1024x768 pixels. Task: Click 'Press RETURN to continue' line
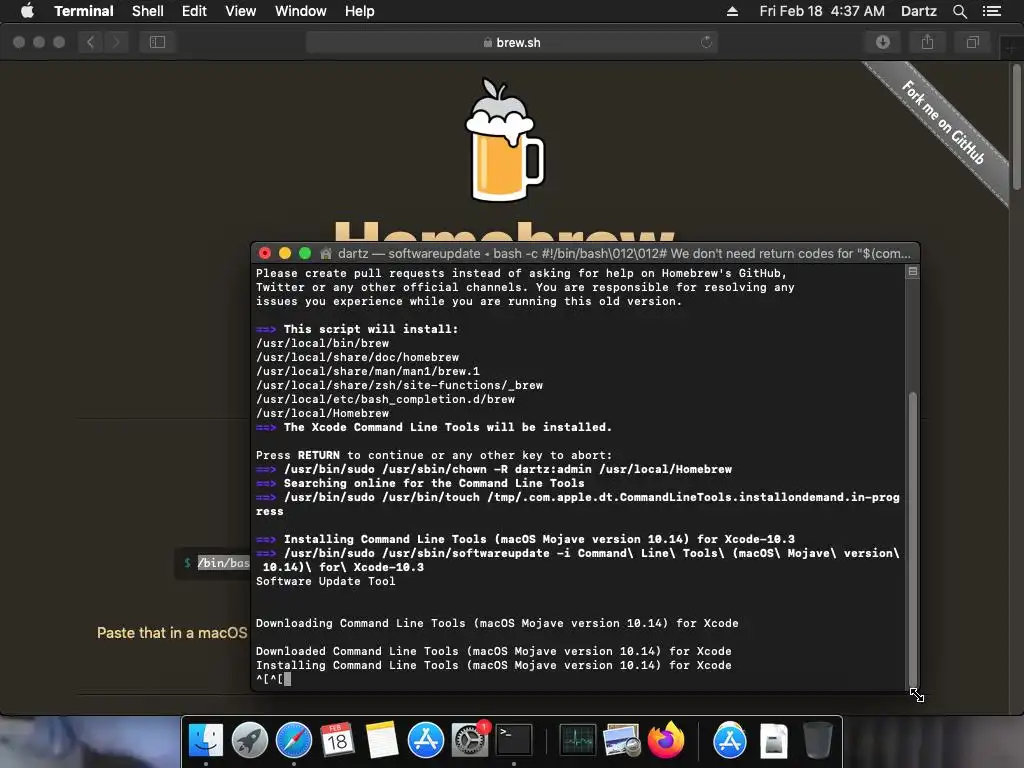434,455
